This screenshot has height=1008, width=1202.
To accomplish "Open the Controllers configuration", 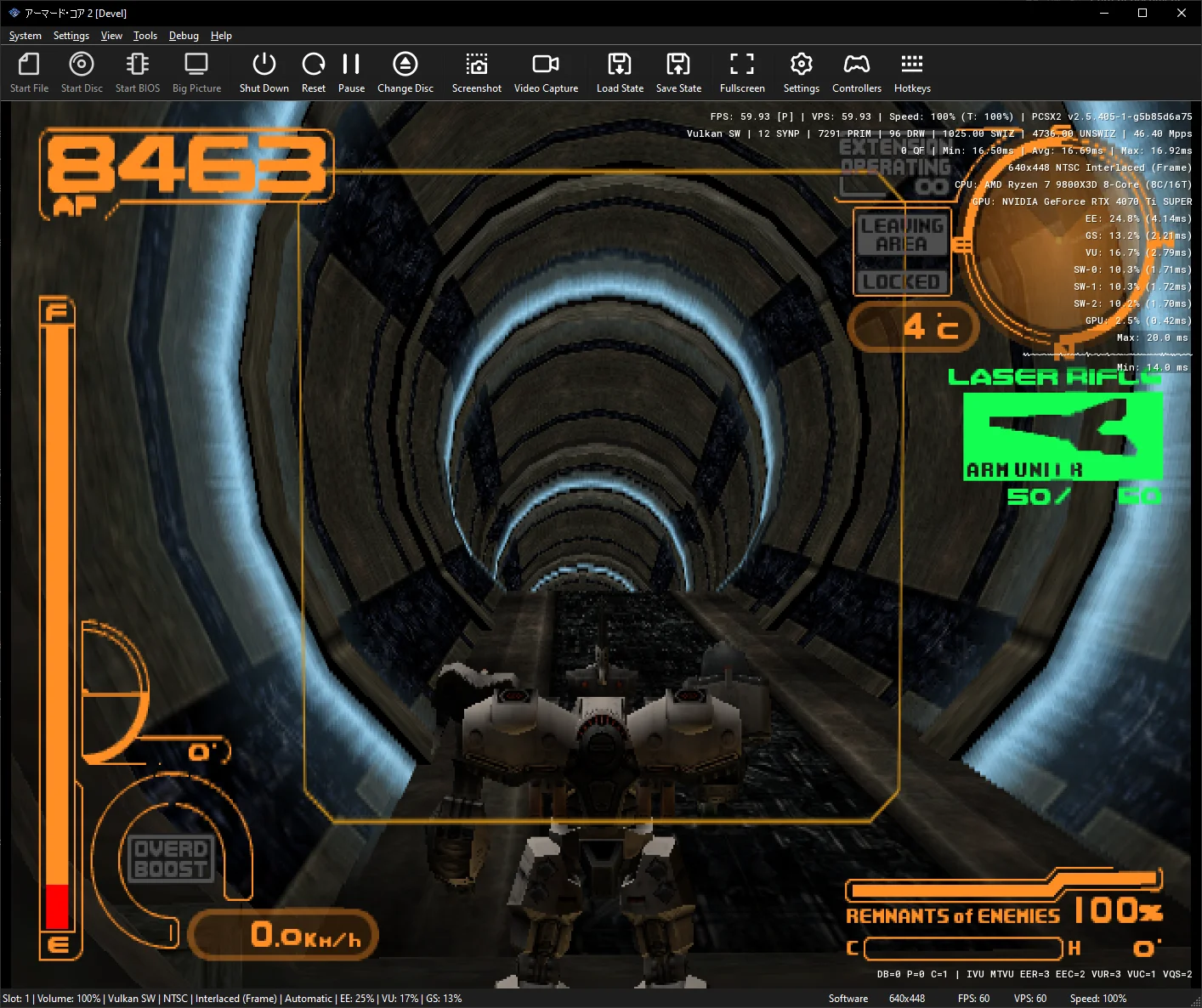I will (x=857, y=72).
